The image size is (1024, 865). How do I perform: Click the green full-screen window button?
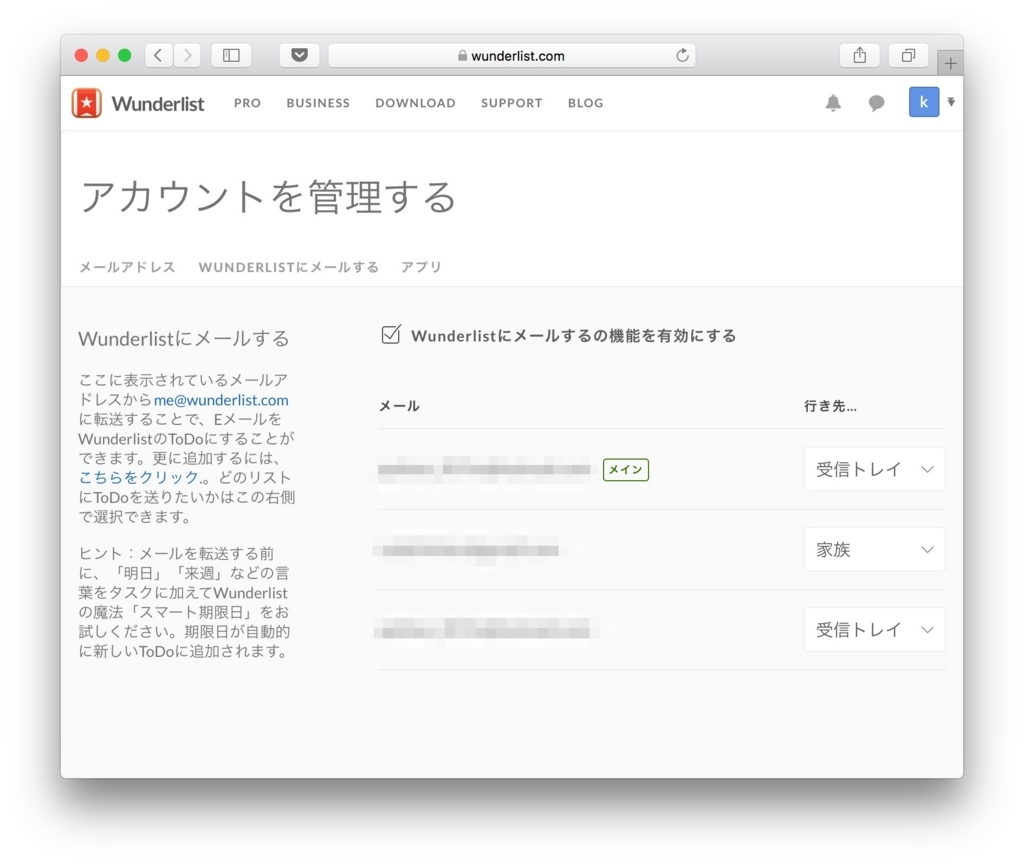[x=124, y=55]
